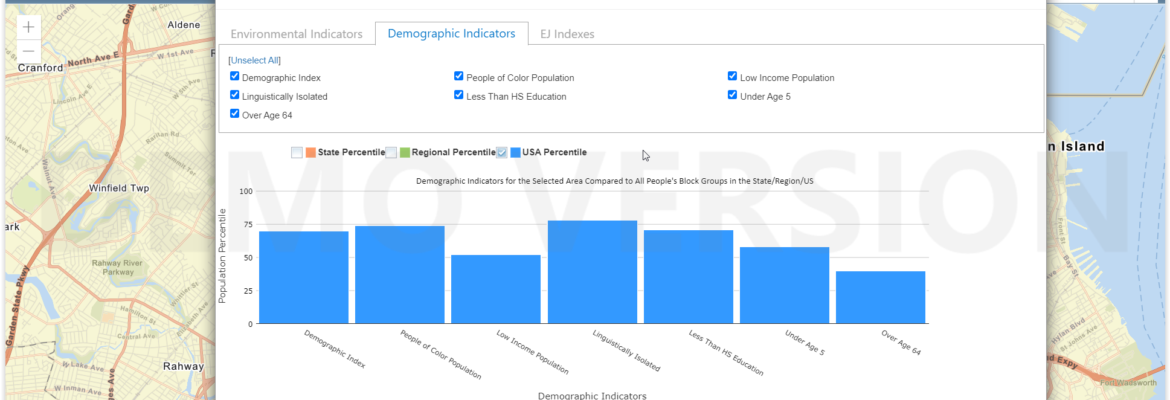1170x400 pixels.
Task: Click the orange State Percentile swatch
Action: [311, 152]
